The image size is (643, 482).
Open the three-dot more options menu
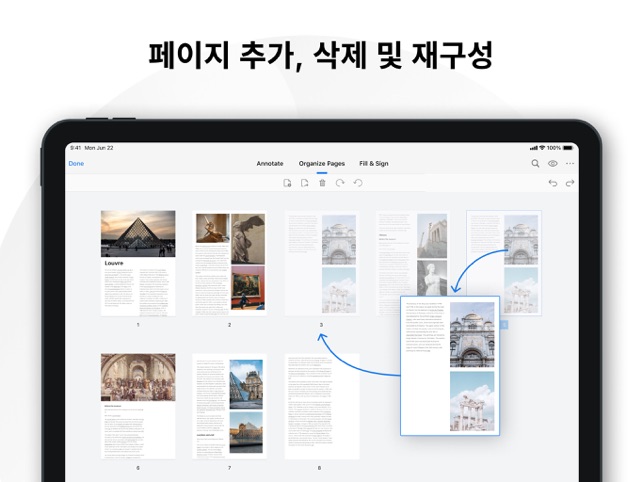tap(570, 163)
